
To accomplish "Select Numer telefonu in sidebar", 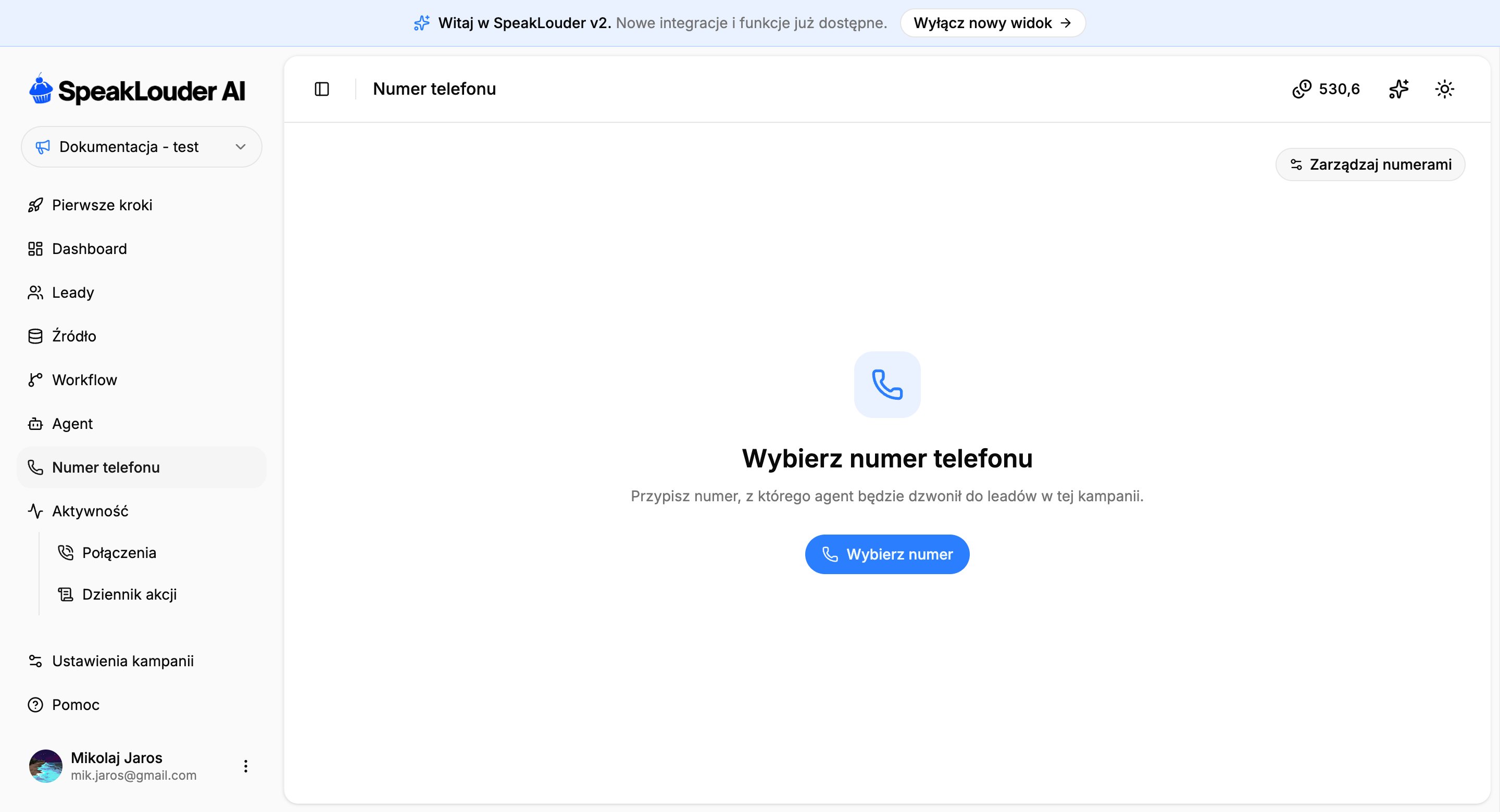I will (x=142, y=467).
